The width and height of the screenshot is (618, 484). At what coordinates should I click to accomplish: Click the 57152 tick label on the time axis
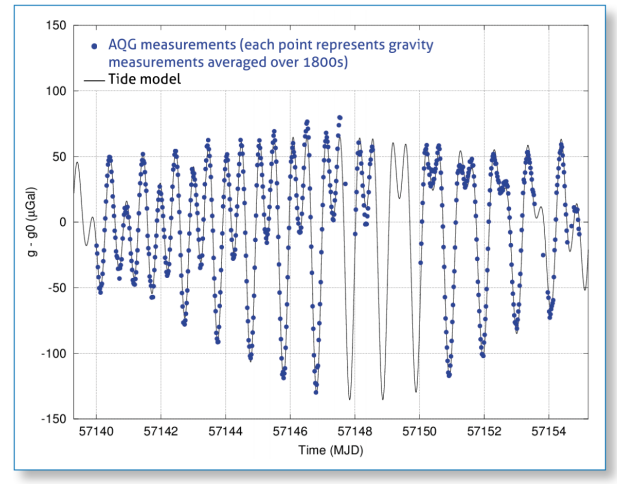(485, 432)
